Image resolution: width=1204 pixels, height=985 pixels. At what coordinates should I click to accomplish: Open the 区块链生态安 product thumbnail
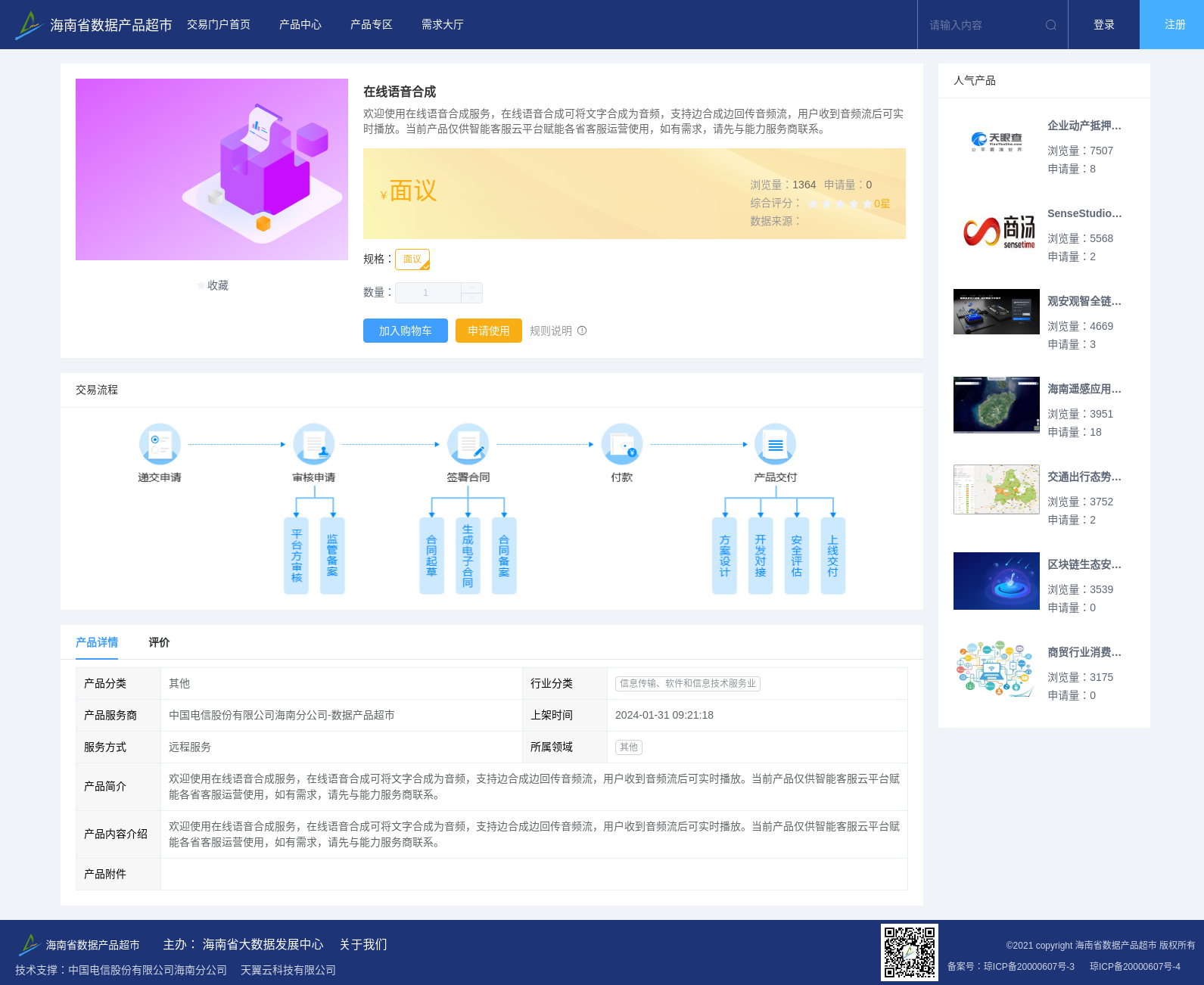click(997, 581)
